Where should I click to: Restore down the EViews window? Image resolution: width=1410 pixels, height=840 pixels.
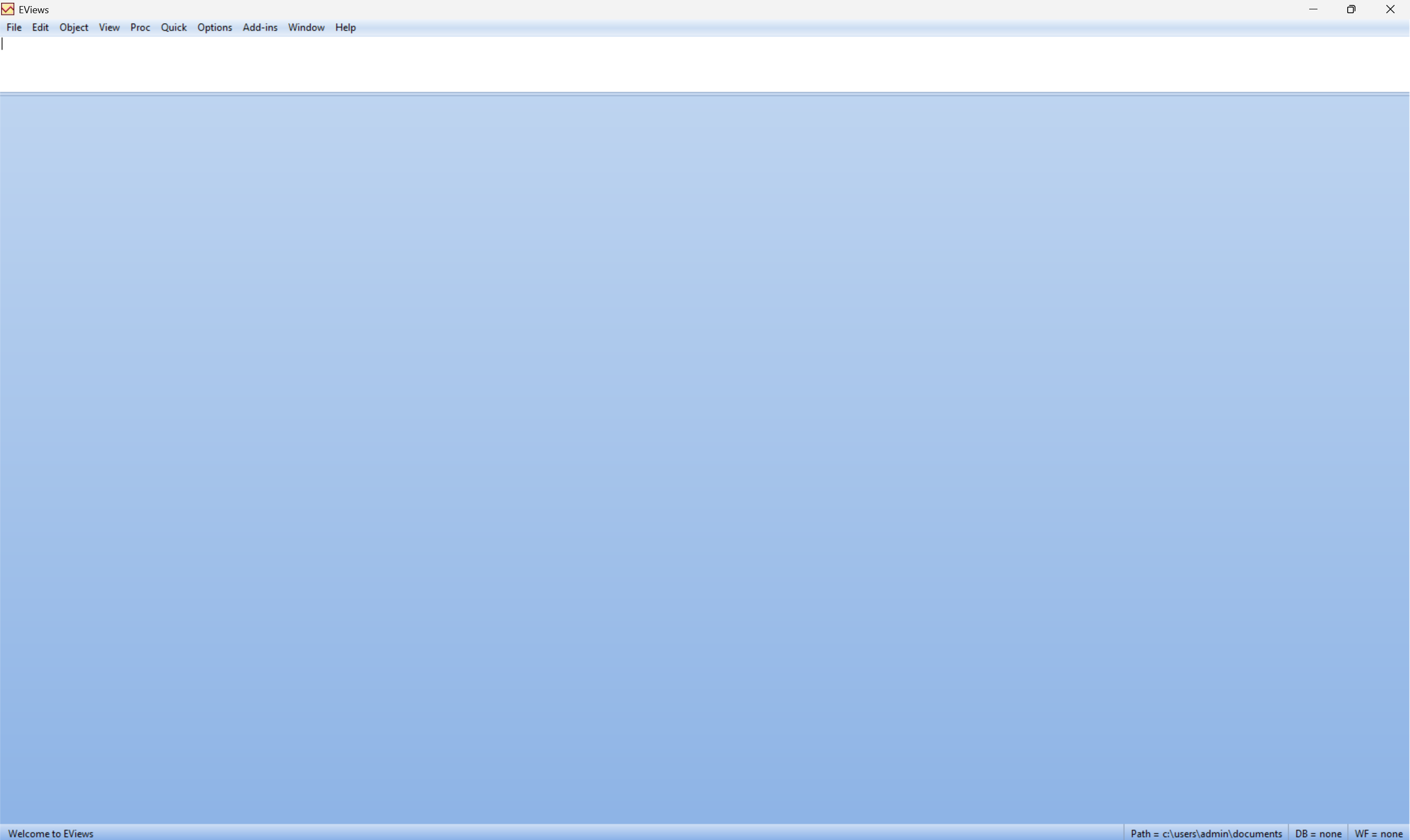pos(1351,9)
